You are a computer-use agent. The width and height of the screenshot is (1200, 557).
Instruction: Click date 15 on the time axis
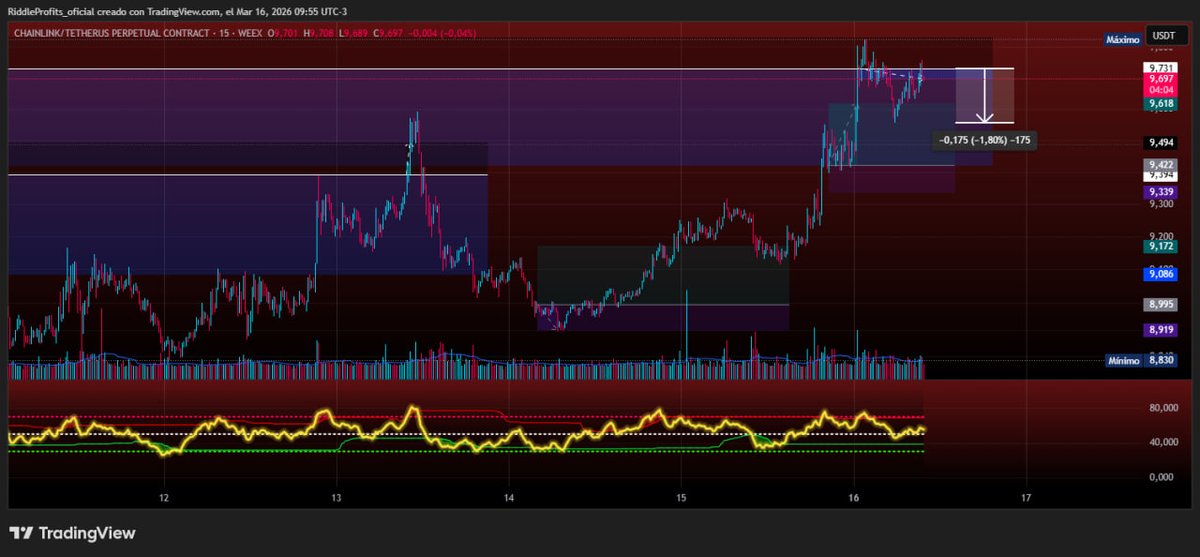(681, 497)
